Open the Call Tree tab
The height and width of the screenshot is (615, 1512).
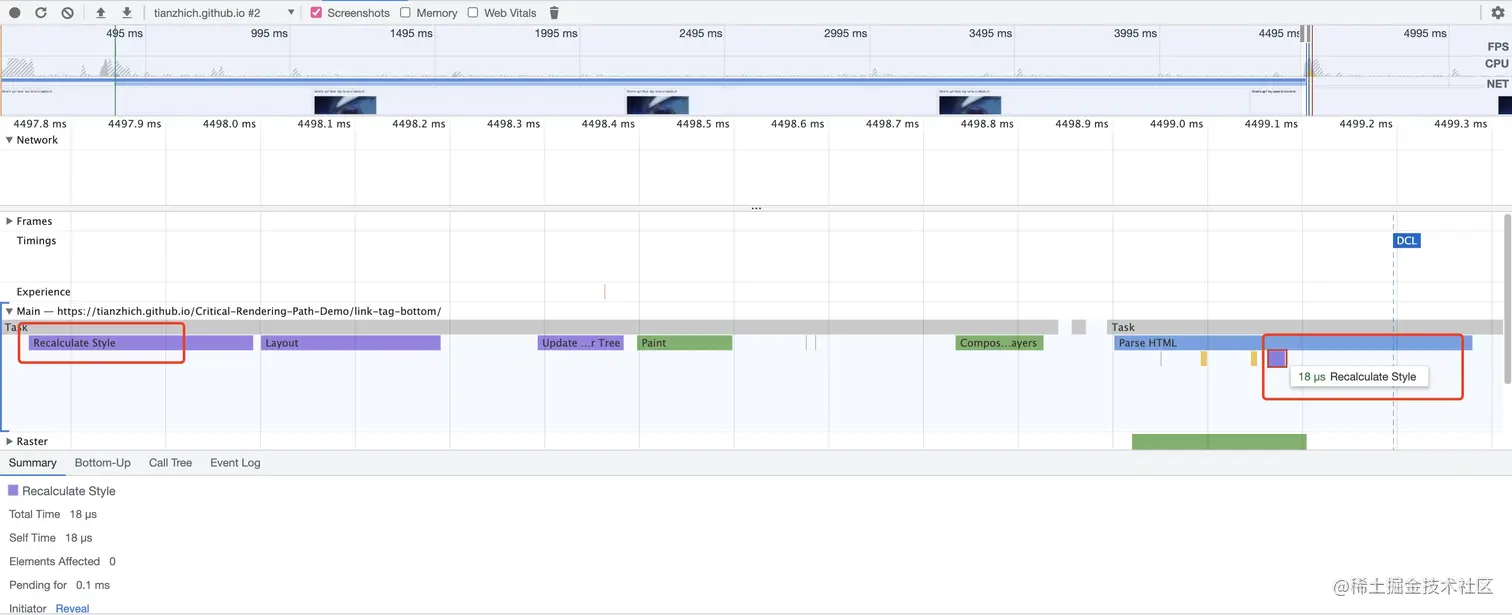pyautogui.click(x=170, y=463)
